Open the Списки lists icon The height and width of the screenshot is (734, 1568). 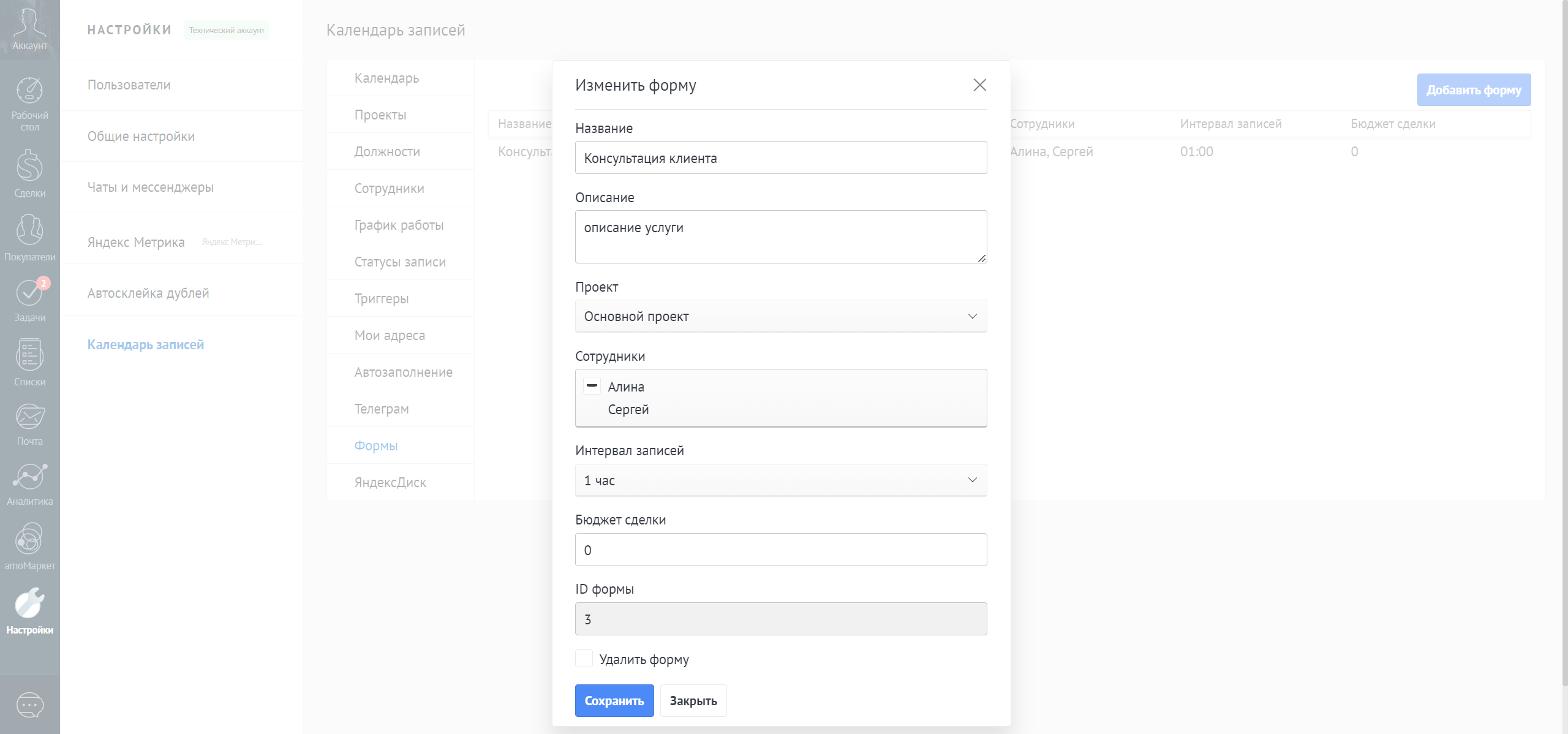pyautogui.click(x=29, y=362)
